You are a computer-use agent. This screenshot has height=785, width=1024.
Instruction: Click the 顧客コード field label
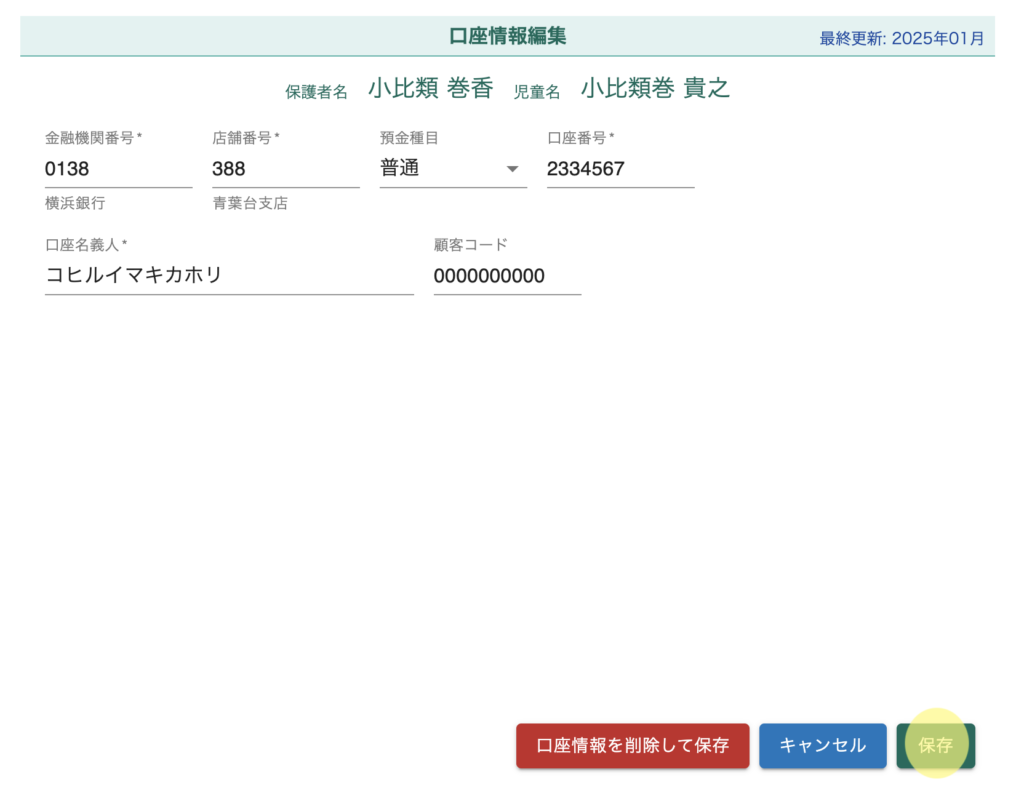[470, 245]
